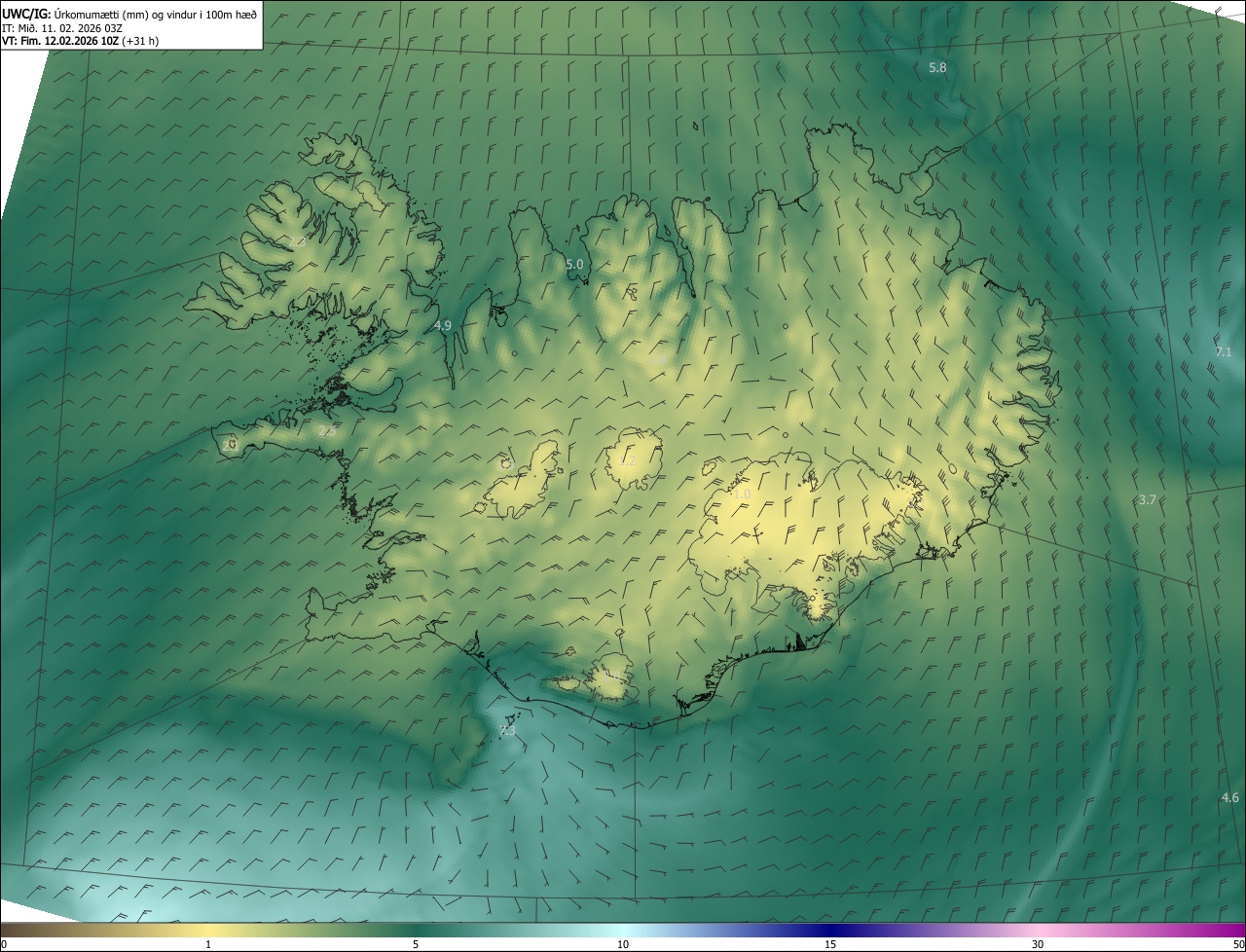1246x952 pixels.
Task: Select the faint 2.3 map value
Action: (x=298, y=241)
